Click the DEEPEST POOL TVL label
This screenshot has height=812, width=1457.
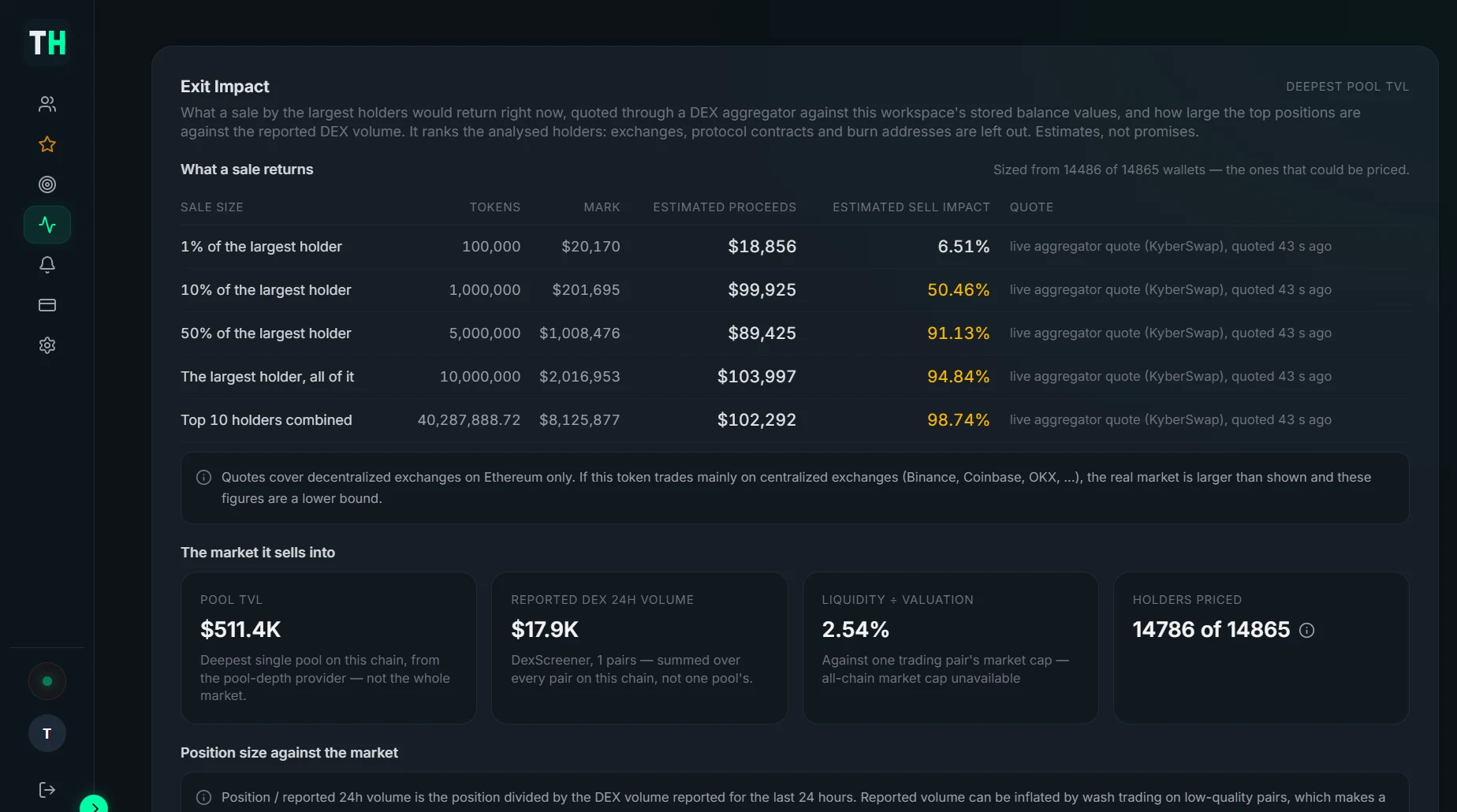[x=1347, y=87]
